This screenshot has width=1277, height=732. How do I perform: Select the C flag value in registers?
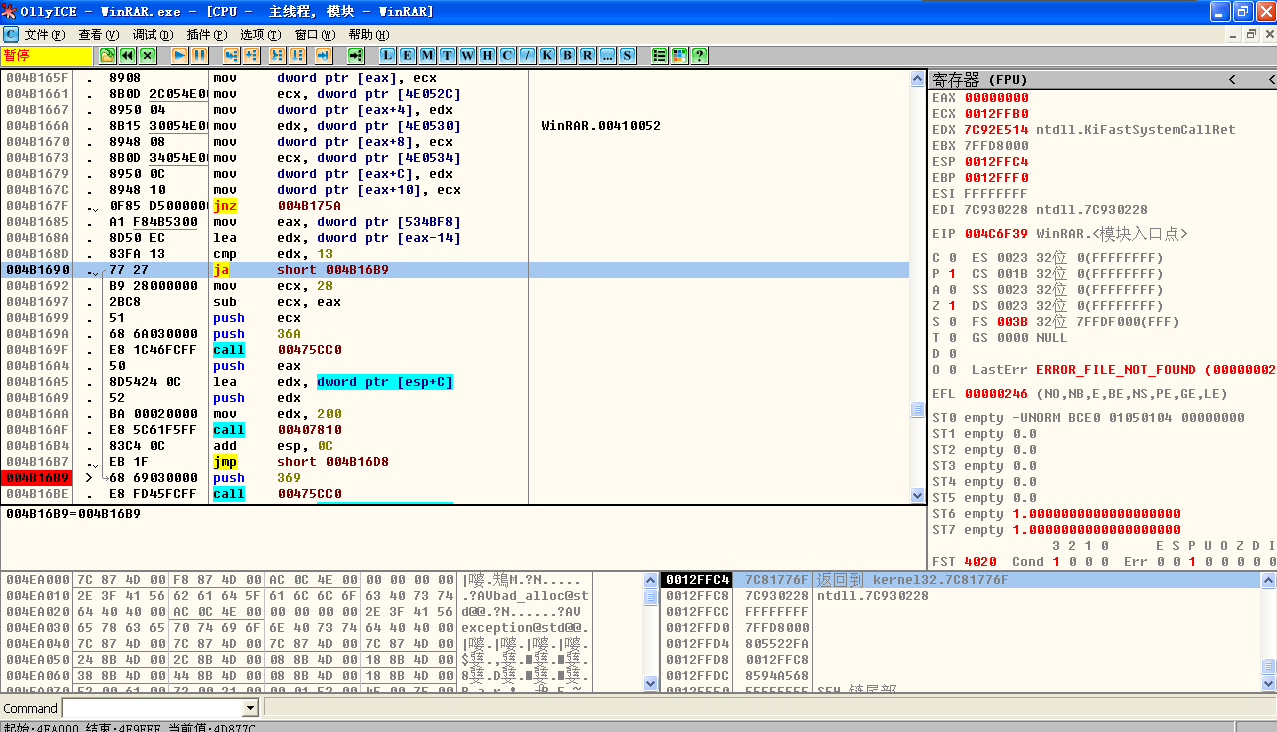tap(952, 258)
